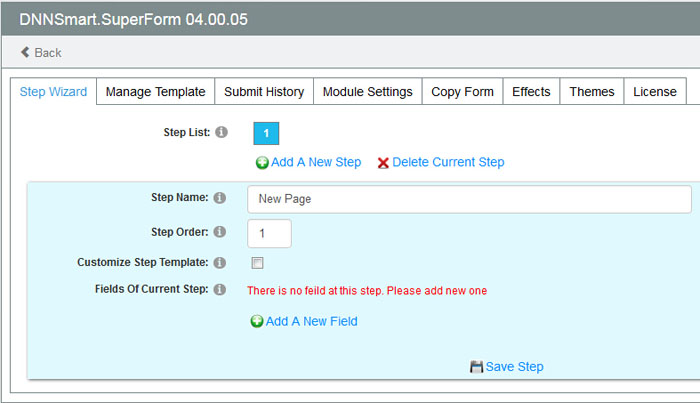
Task: Open Submit History tab
Action: [x=264, y=91]
